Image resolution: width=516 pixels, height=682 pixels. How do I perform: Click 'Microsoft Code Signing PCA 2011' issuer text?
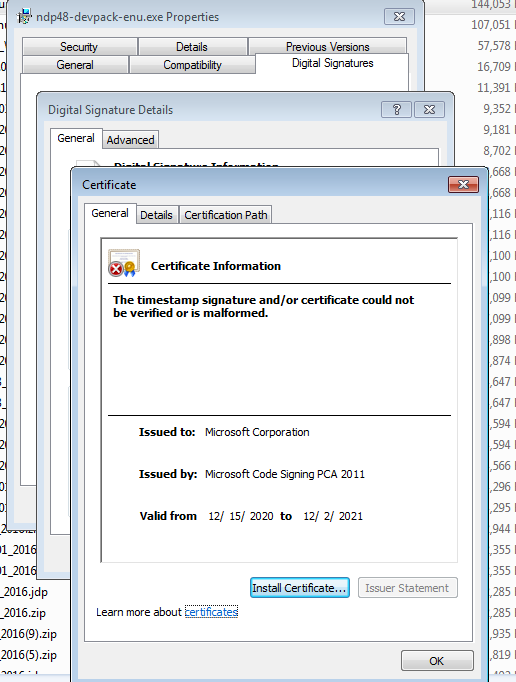pos(285,474)
